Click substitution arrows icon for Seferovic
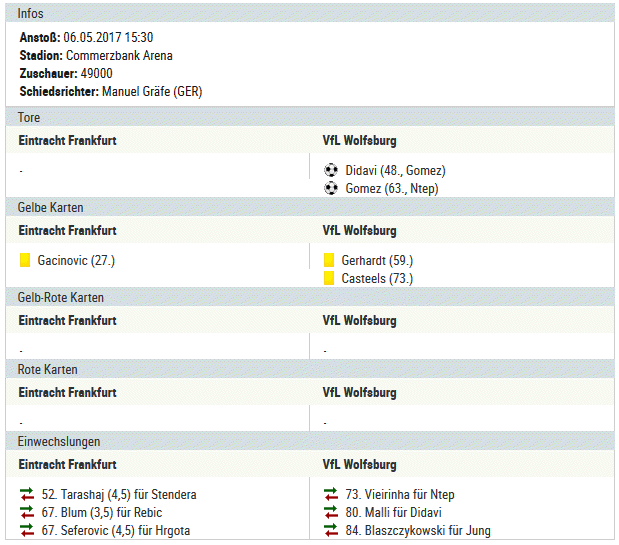This screenshot has width=619, height=545. [x=27, y=530]
